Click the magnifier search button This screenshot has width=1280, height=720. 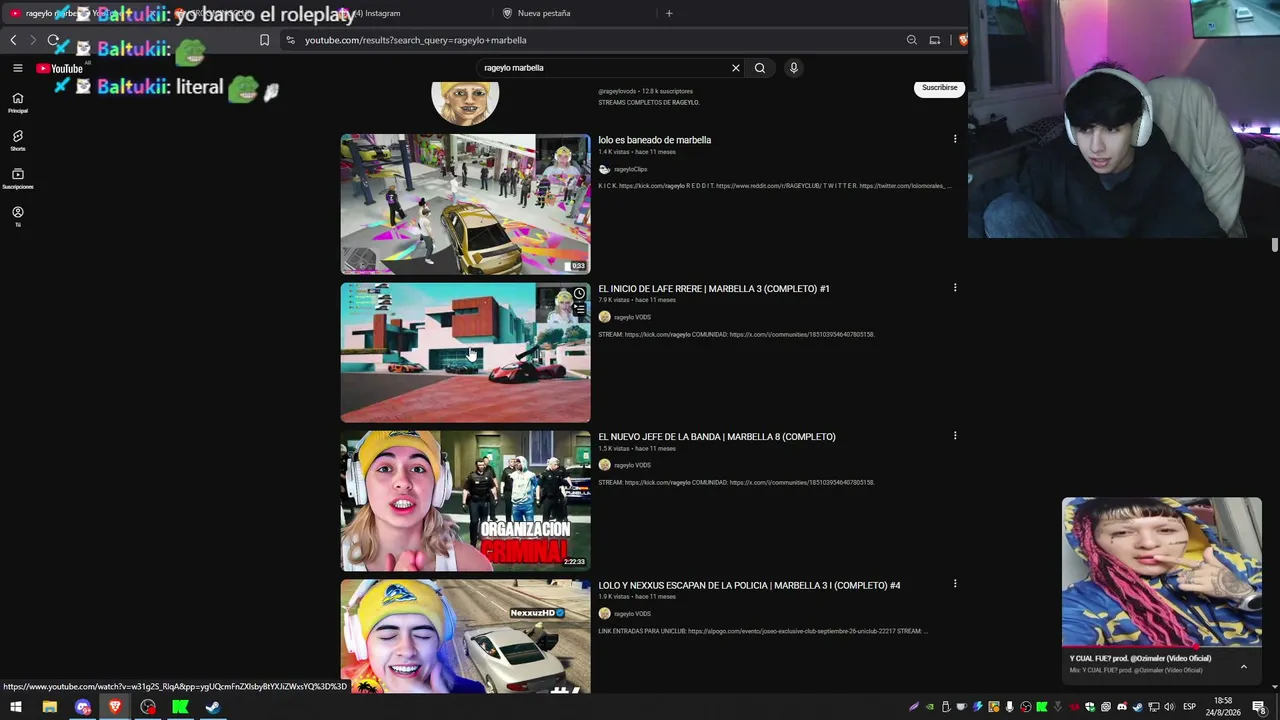click(760, 68)
